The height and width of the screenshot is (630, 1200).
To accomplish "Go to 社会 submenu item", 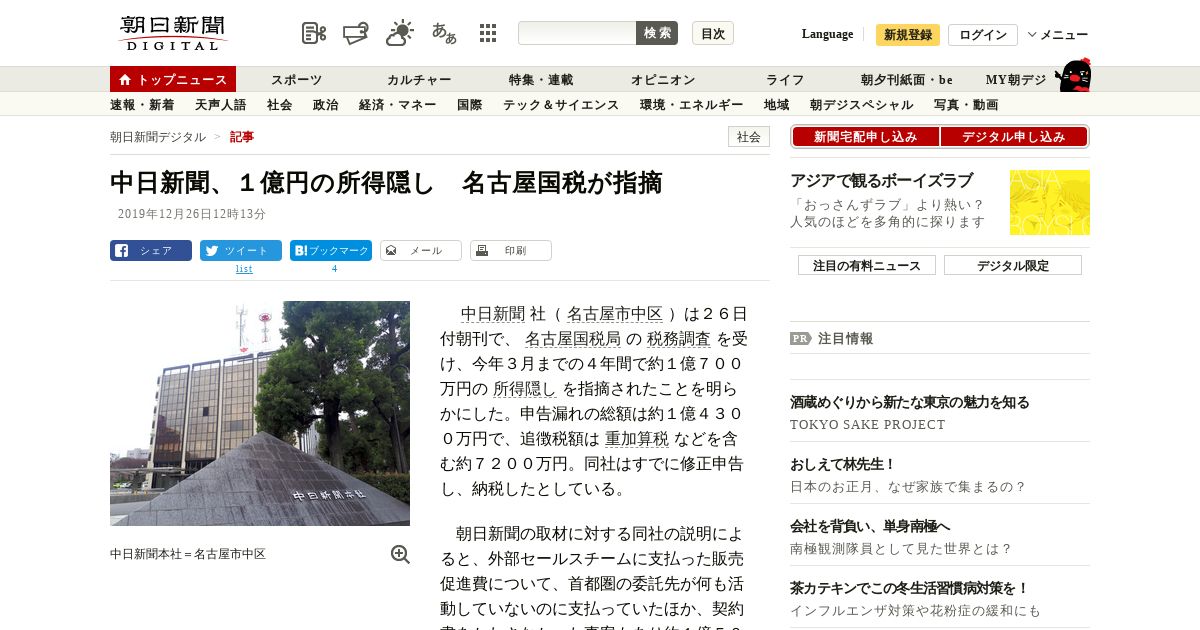I will point(280,105).
